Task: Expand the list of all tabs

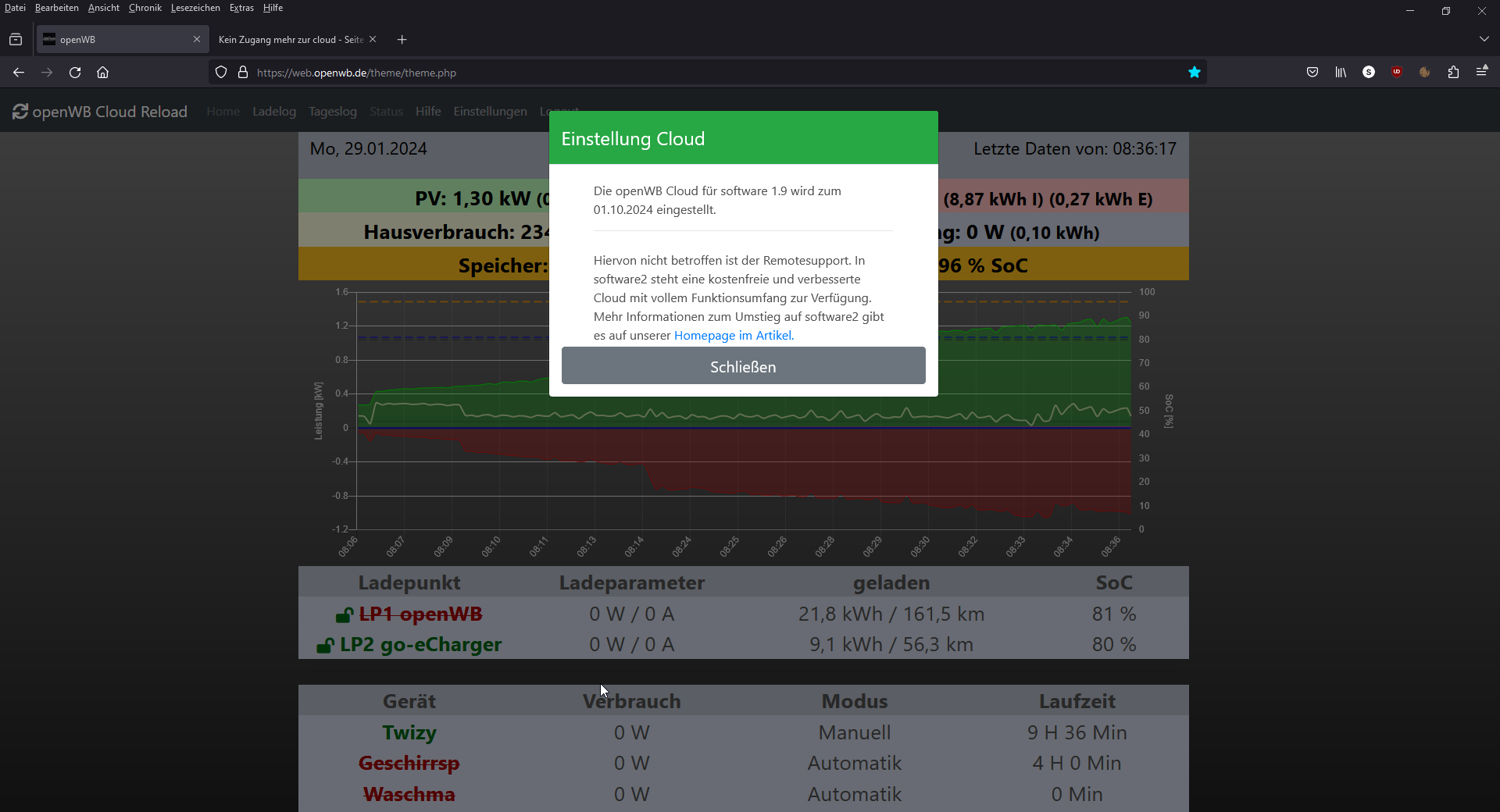Action: [x=1484, y=39]
